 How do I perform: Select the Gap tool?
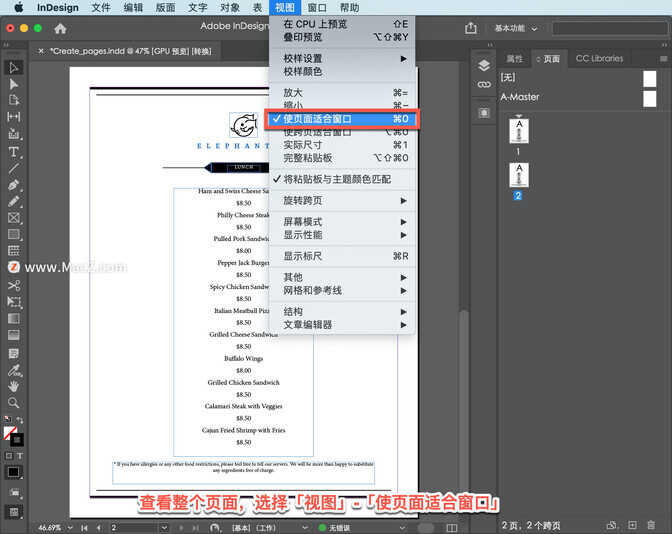click(x=14, y=117)
